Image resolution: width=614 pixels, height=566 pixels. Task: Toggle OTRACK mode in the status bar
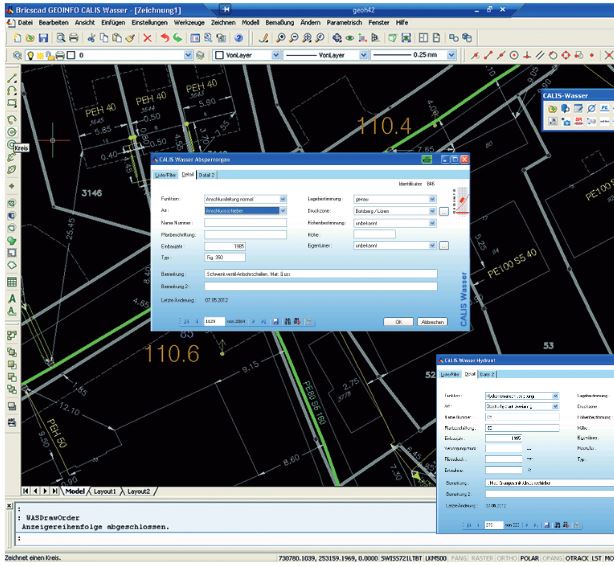click(577, 558)
